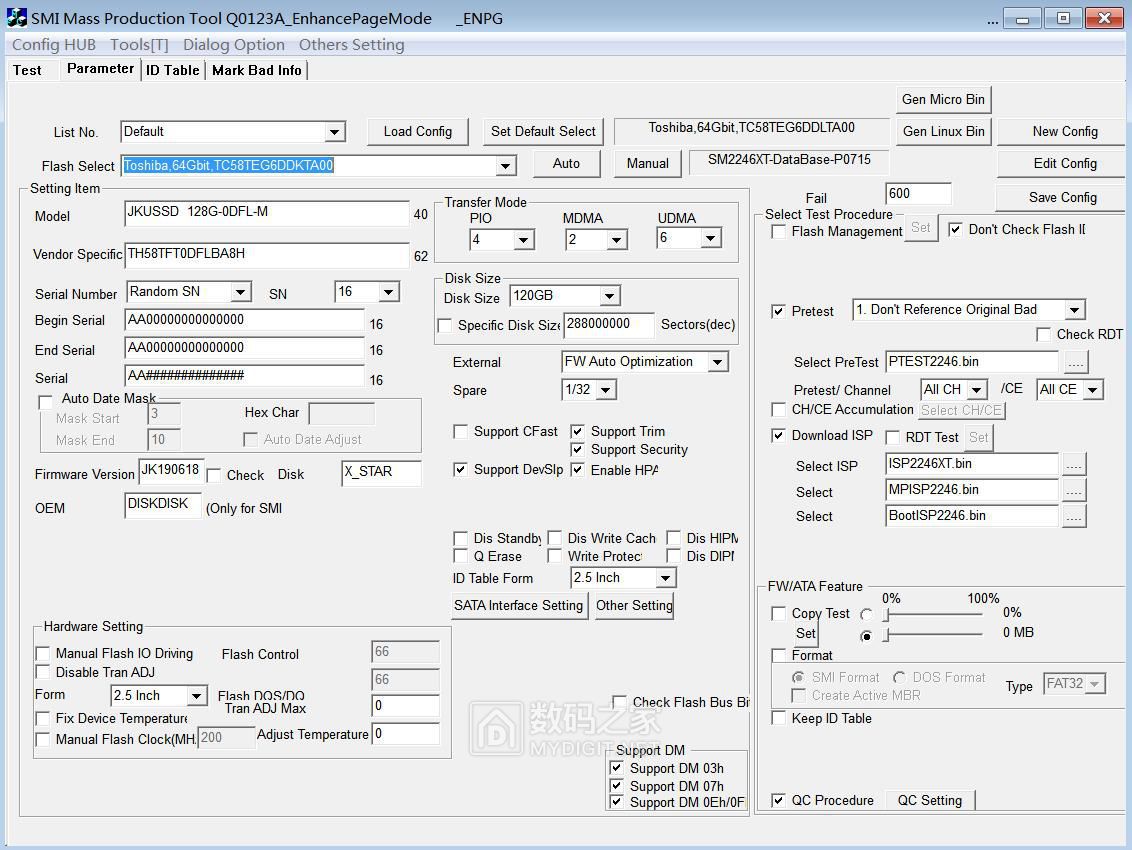Image resolution: width=1132 pixels, height=850 pixels.
Task: Open browse button for BootISP2246.bin
Action: [x=1074, y=516]
